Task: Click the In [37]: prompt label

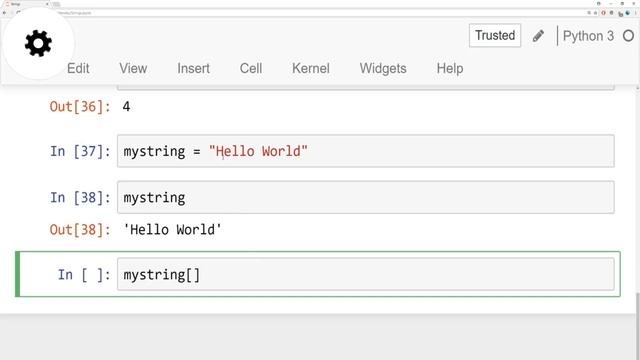Action: 80,151
